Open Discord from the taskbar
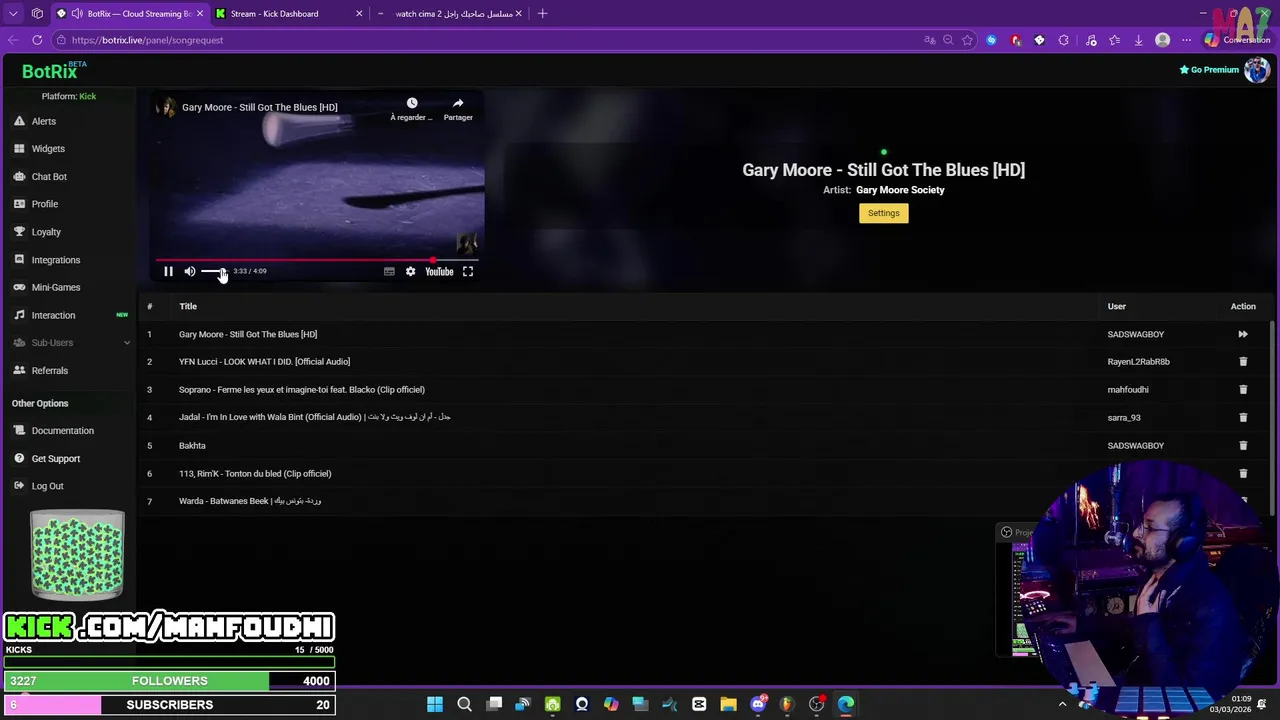 tap(758, 704)
